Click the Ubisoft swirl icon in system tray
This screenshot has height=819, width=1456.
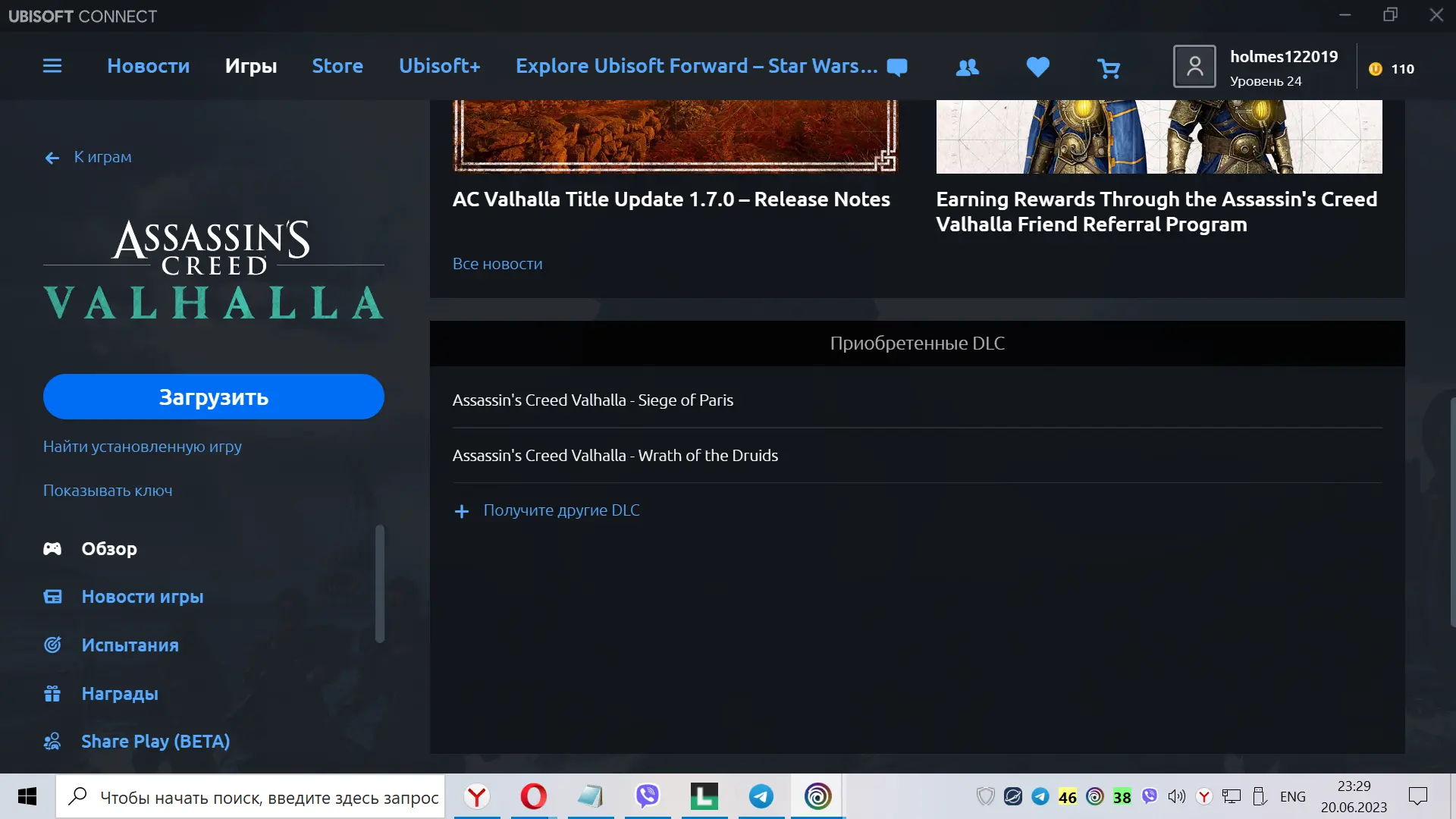(x=1094, y=796)
